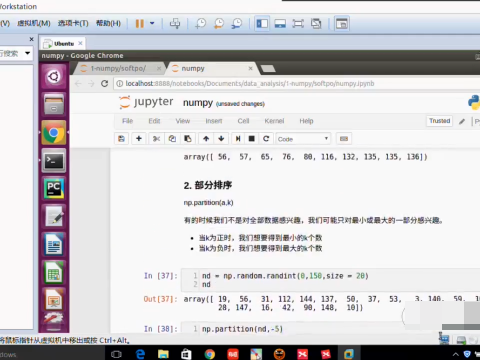Save and checkpoint the notebook
Viewport: 480px width, 360px height.
[x=121, y=139]
